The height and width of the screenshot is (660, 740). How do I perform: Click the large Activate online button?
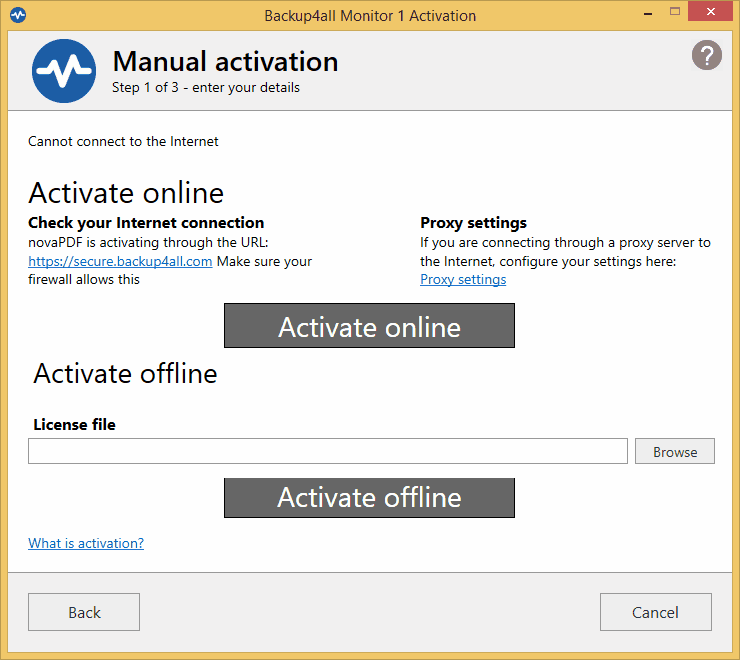(x=369, y=326)
